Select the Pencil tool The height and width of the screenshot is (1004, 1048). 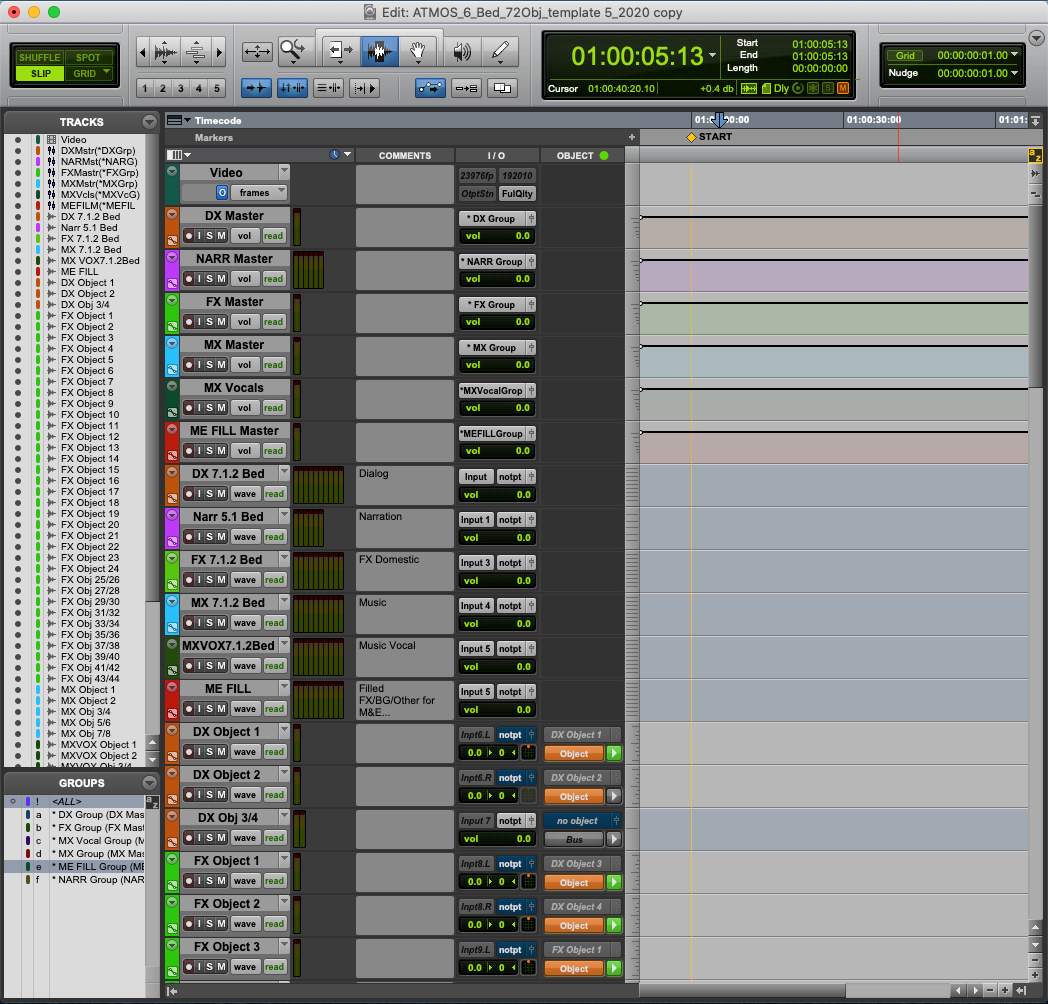500,52
